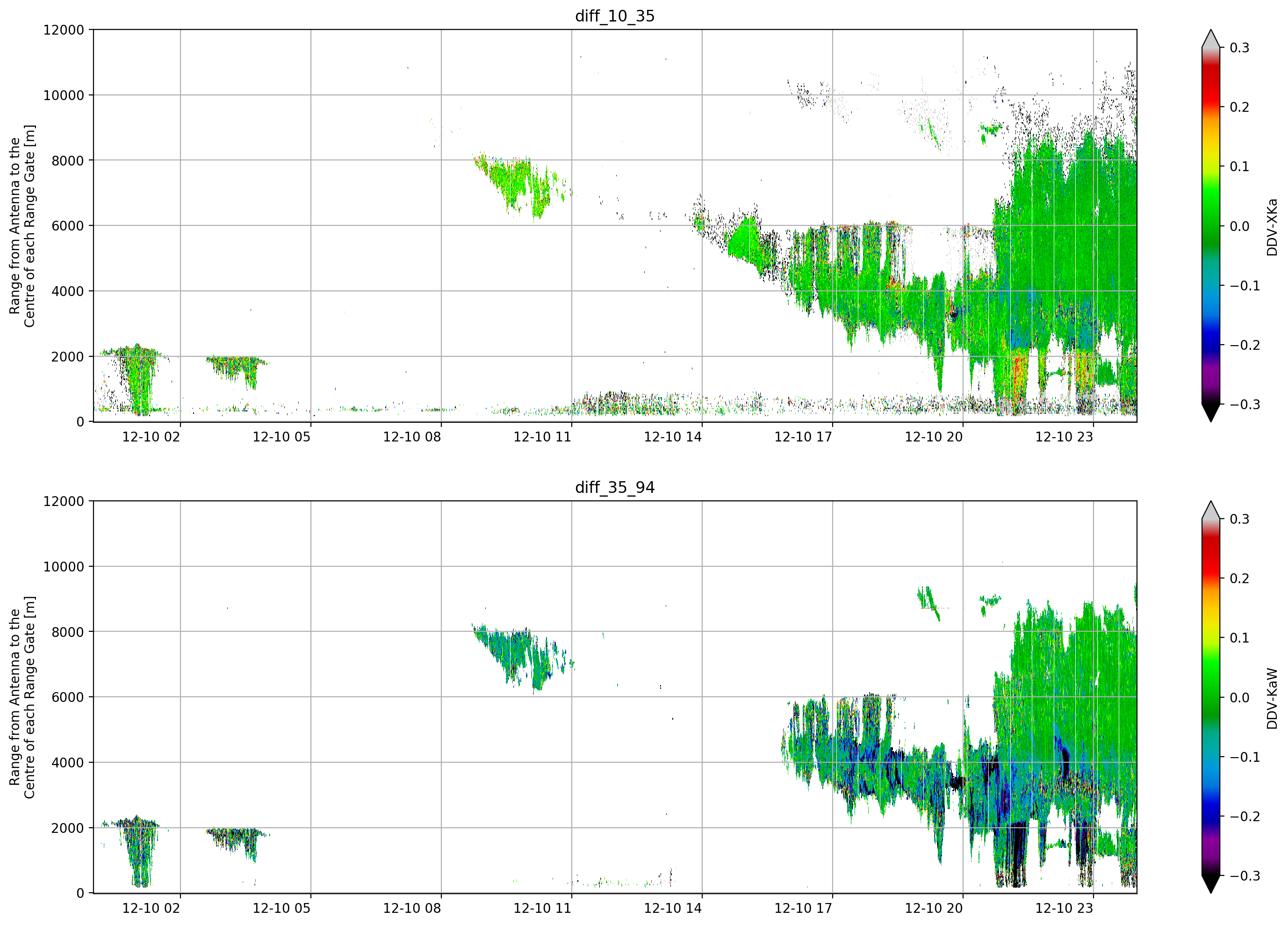Click the gray upper arrow of DDV-KaW colorbar
This screenshot has height=925, width=1288.
coord(1211,511)
